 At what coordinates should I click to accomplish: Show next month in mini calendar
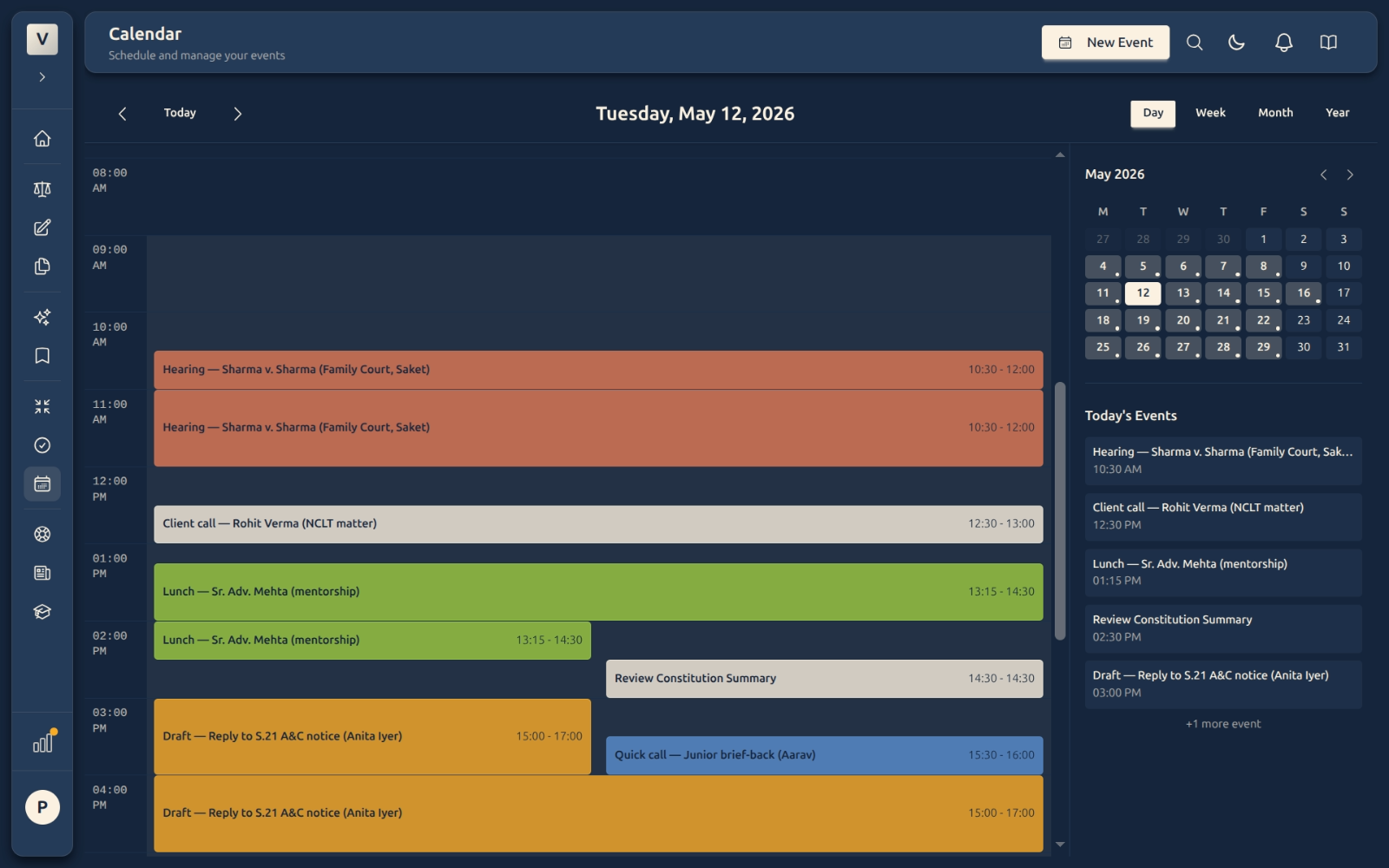tap(1350, 174)
